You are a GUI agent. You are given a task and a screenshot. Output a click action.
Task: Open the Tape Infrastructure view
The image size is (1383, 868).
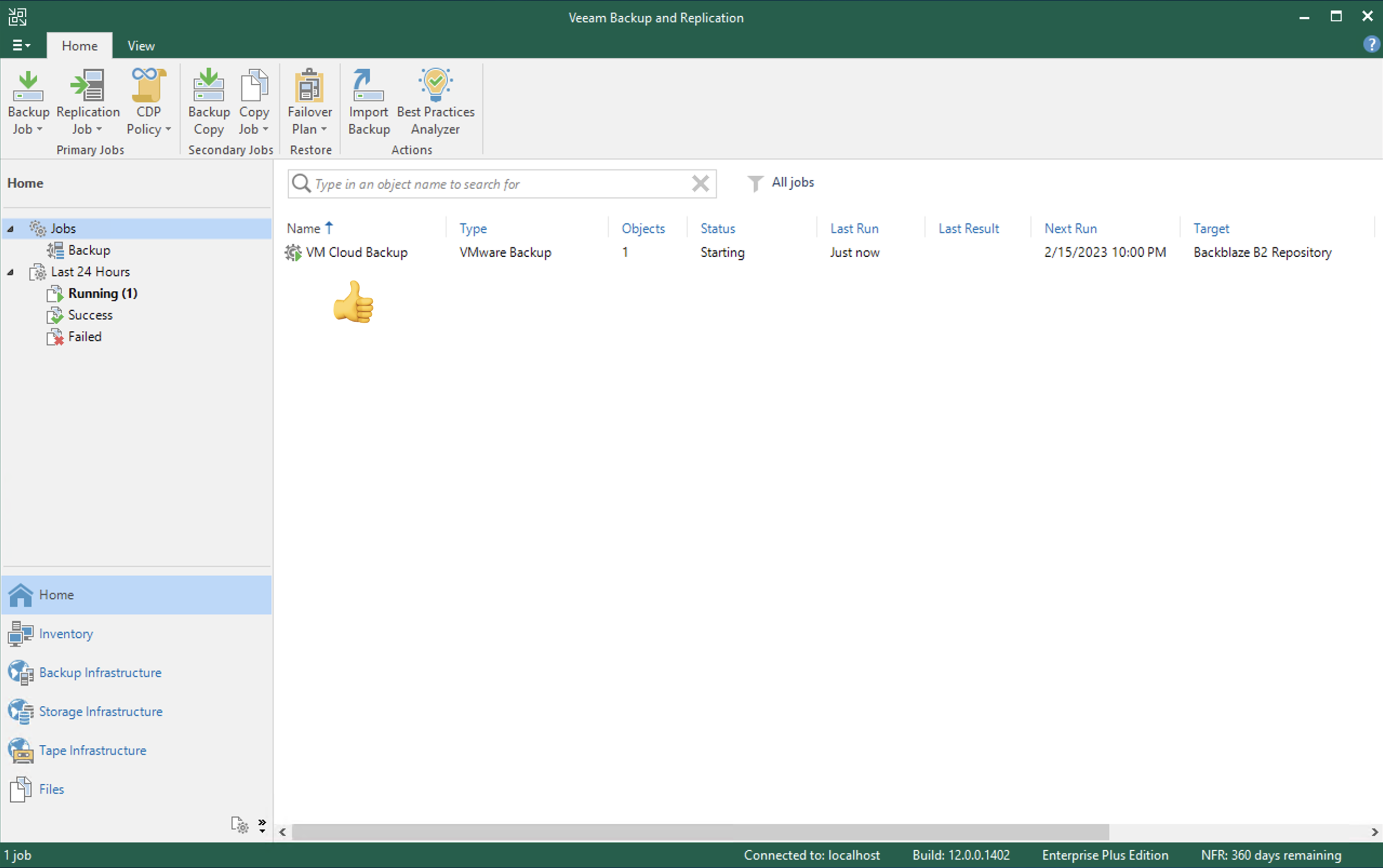[x=137, y=750]
